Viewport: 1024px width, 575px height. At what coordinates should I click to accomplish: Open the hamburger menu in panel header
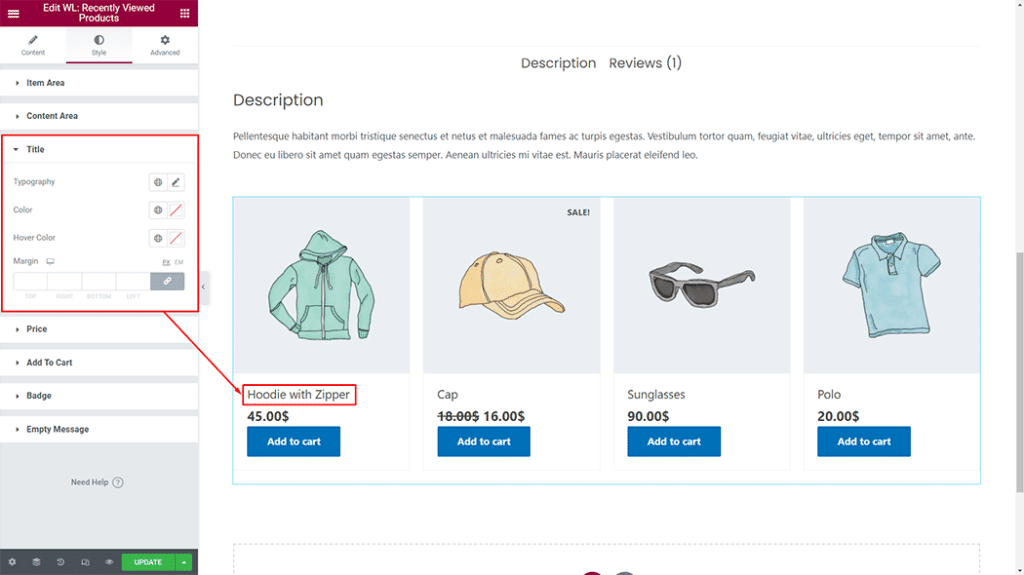tap(13, 13)
